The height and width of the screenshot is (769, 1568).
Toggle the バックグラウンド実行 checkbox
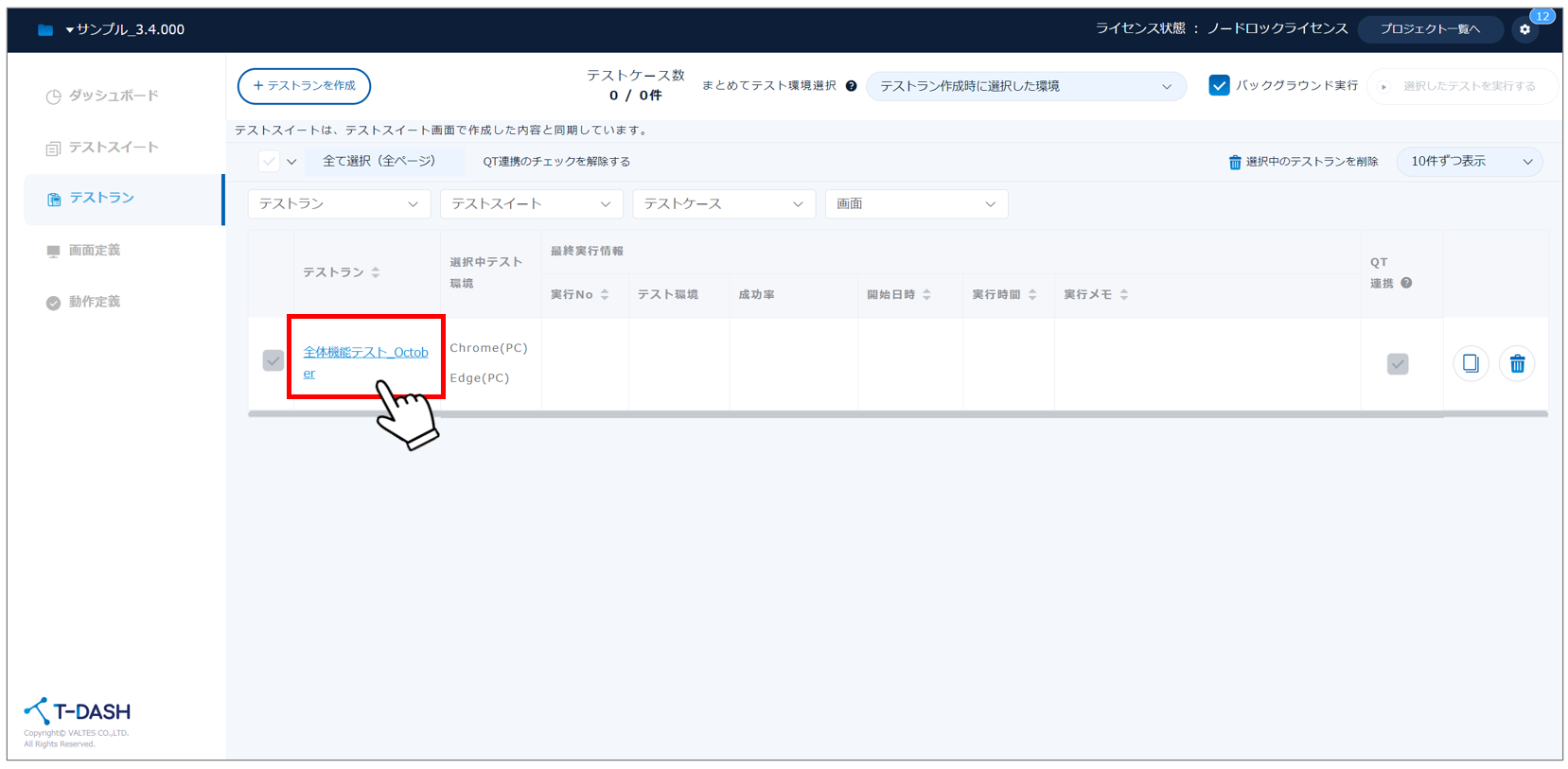pyautogui.click(x=1219, y=86)
